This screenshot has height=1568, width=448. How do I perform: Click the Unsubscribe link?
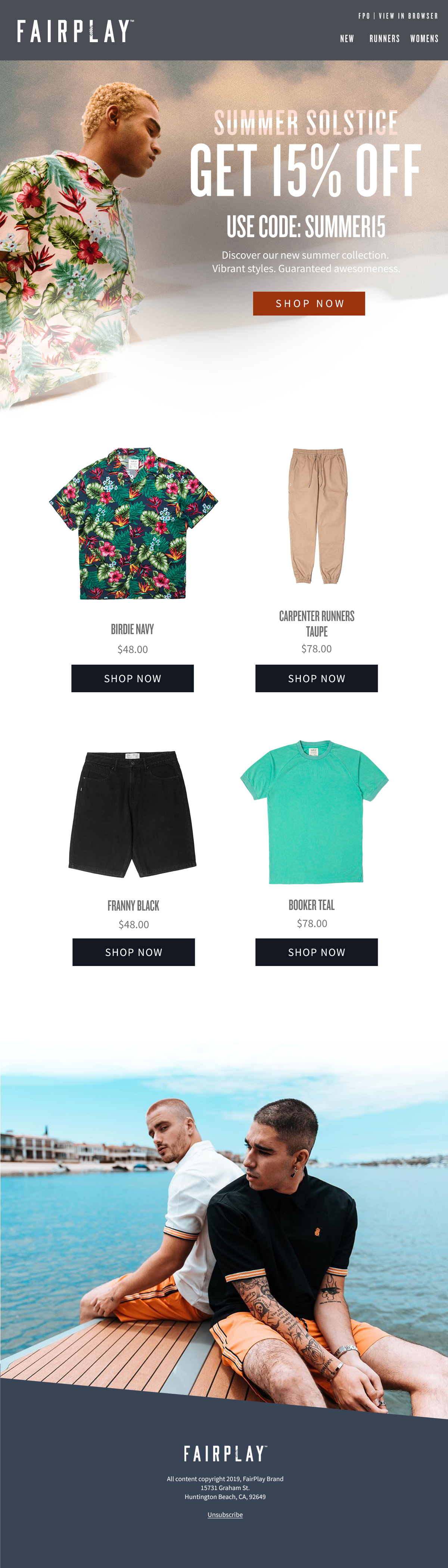pos(225,1514)
